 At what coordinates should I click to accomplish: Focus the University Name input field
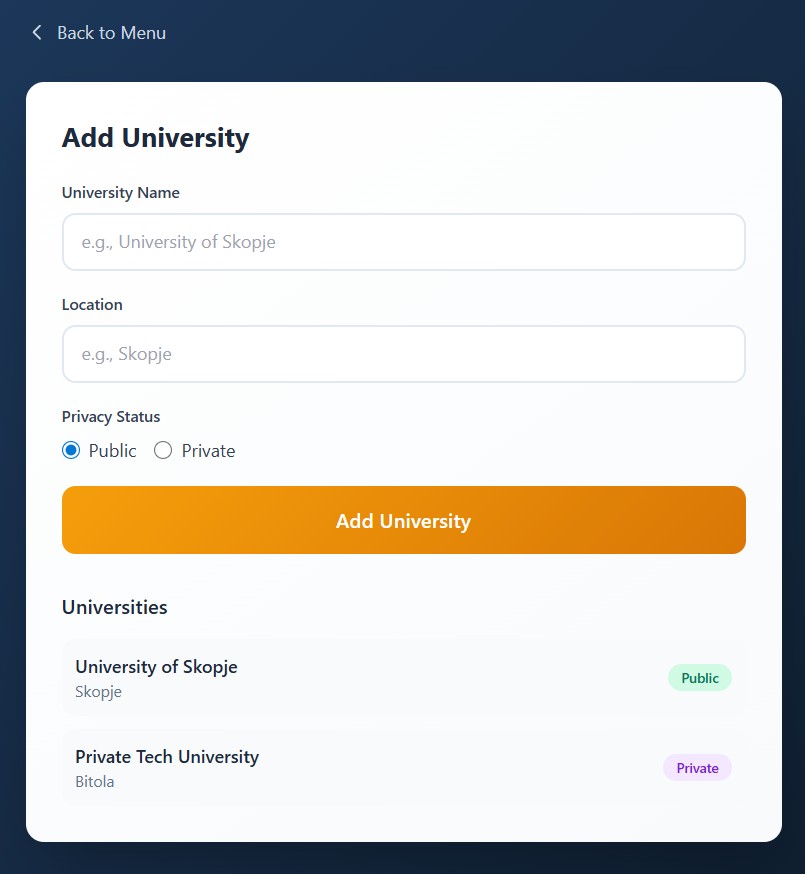coord(403,242)
